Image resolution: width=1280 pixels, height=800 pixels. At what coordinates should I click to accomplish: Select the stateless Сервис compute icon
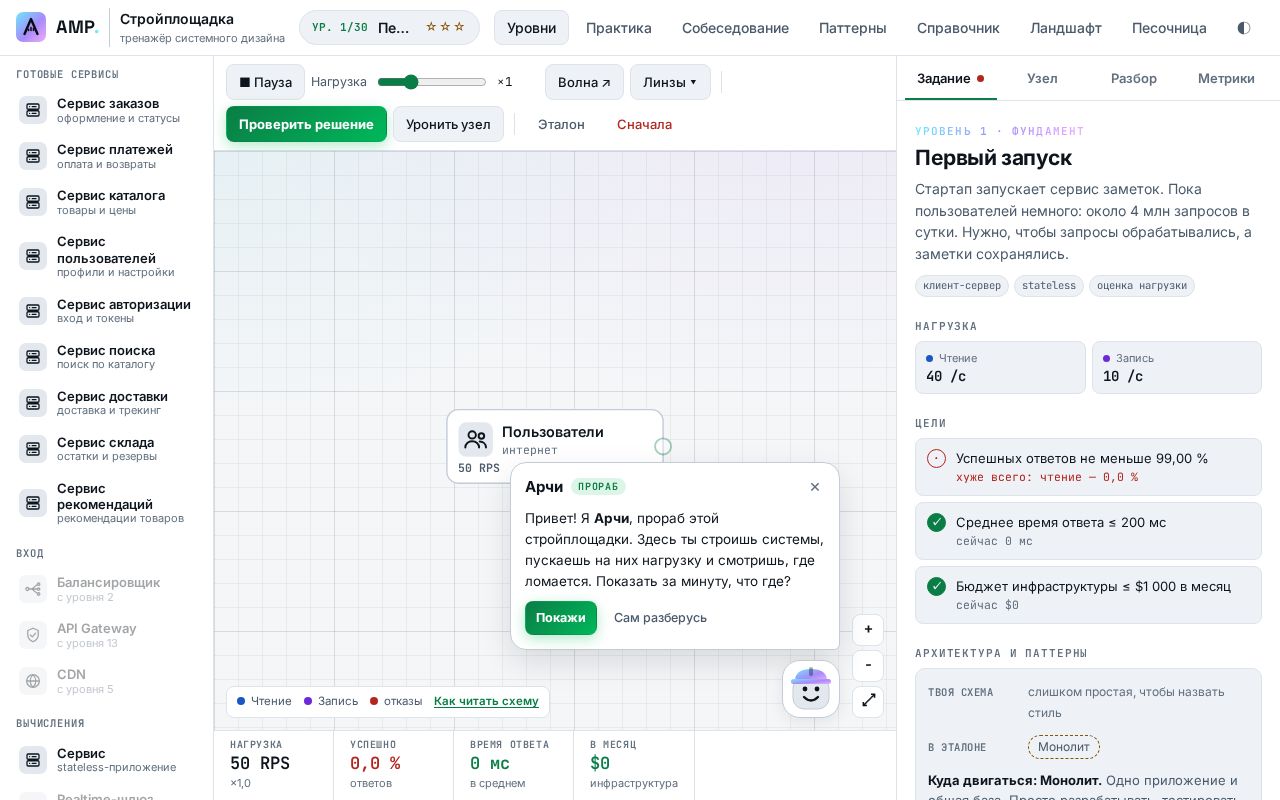click(x=33, y=760)
